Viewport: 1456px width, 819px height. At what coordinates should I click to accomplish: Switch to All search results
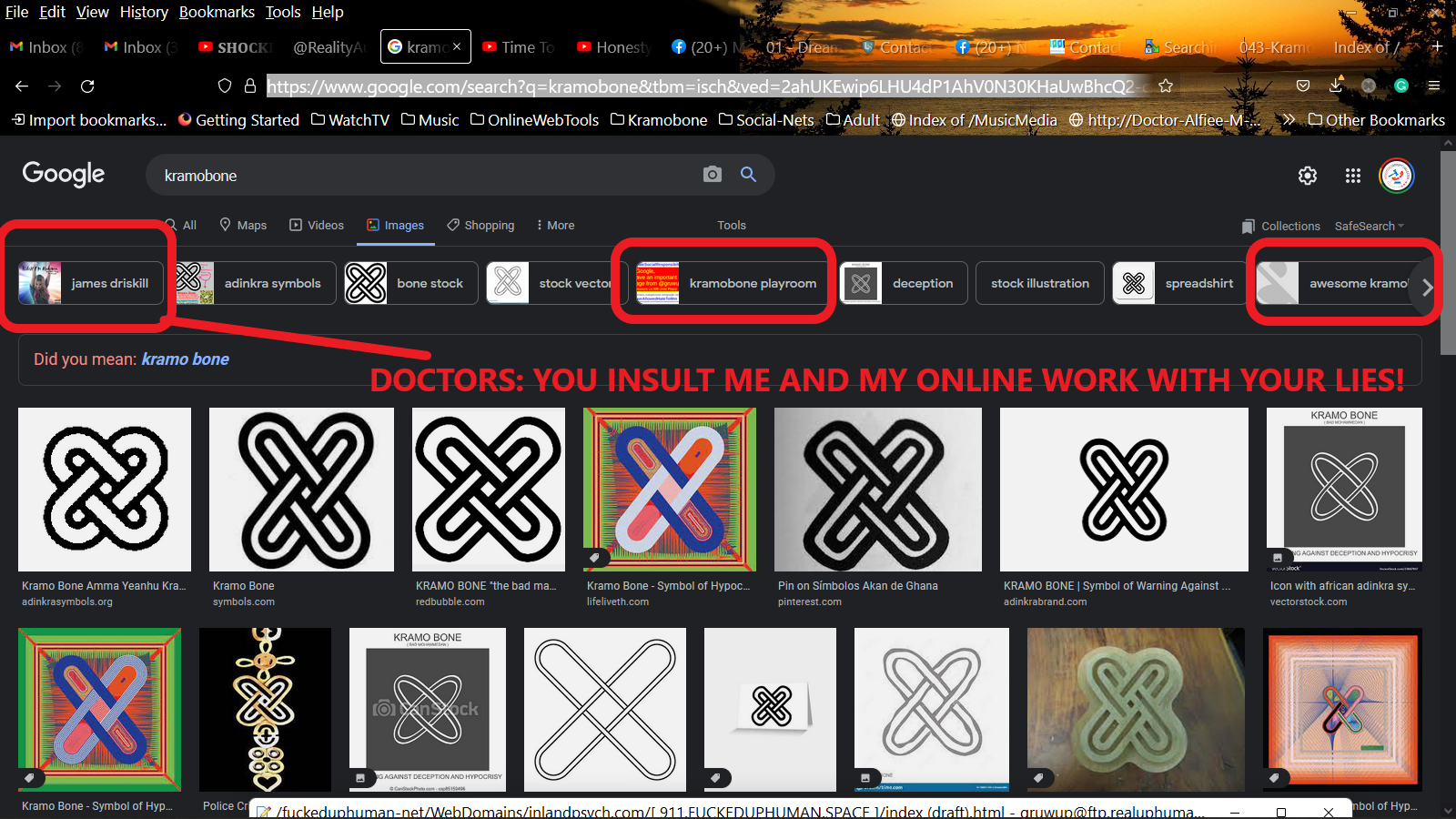pos(181,225)
